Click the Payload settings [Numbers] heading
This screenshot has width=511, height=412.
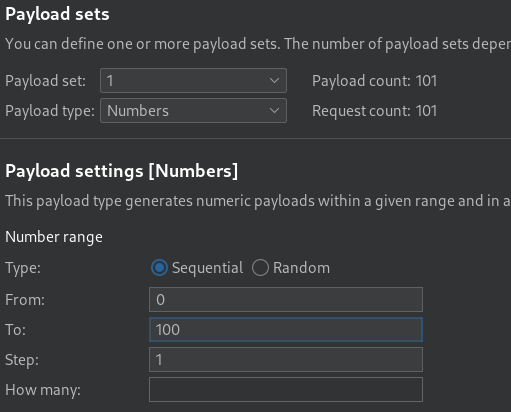click(x=122, y=171)
